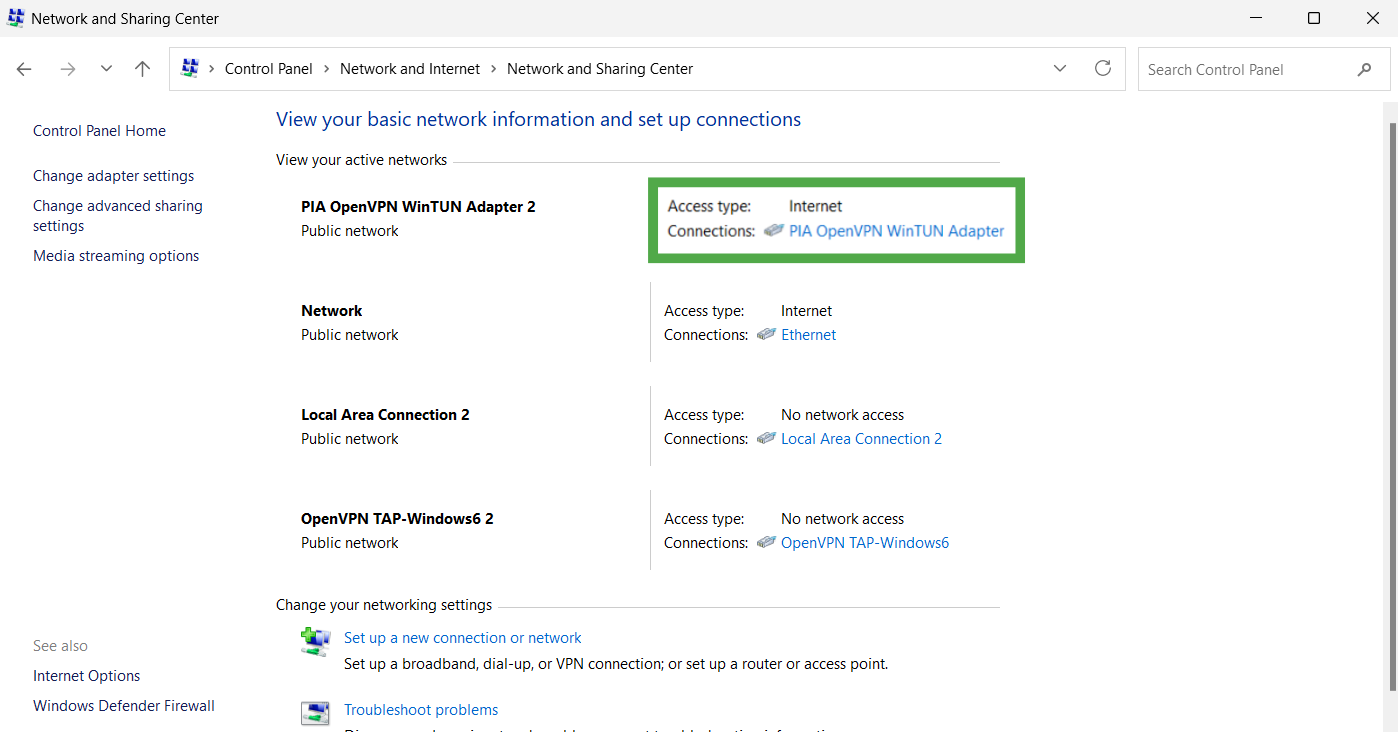This screenshot has height=732, width=1398.
Task: Expand the address bar history dropdown
Action: (x=1060, y=68)
